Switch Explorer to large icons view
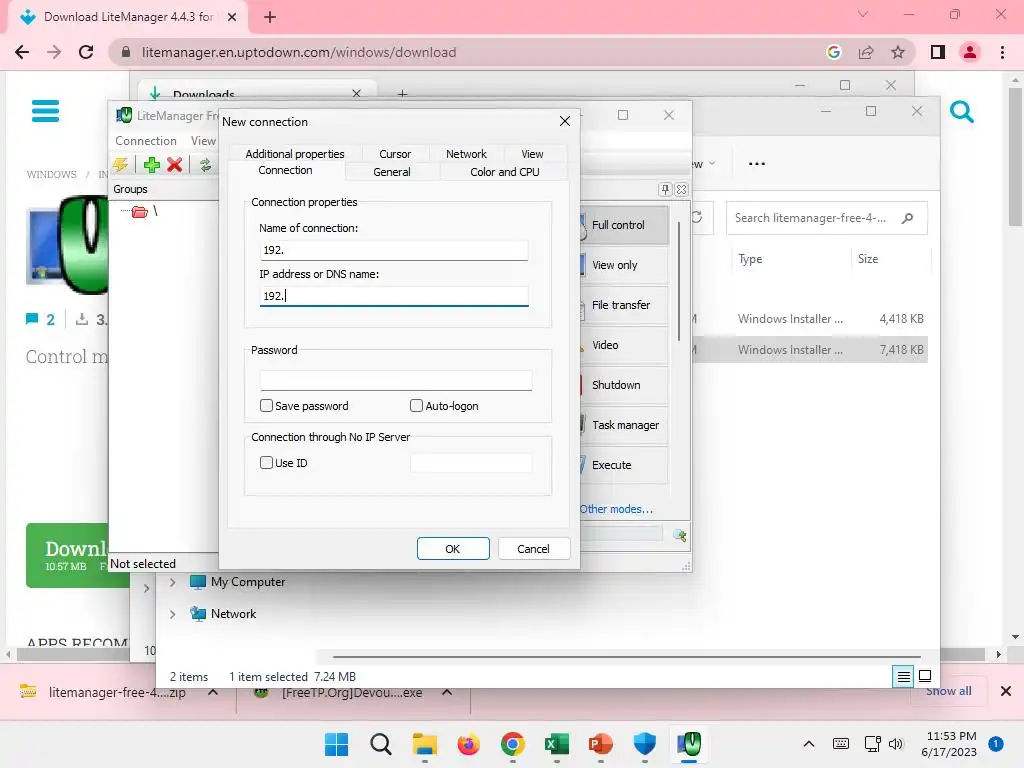Screen dimensions: 1024x768 coord(925,676)
